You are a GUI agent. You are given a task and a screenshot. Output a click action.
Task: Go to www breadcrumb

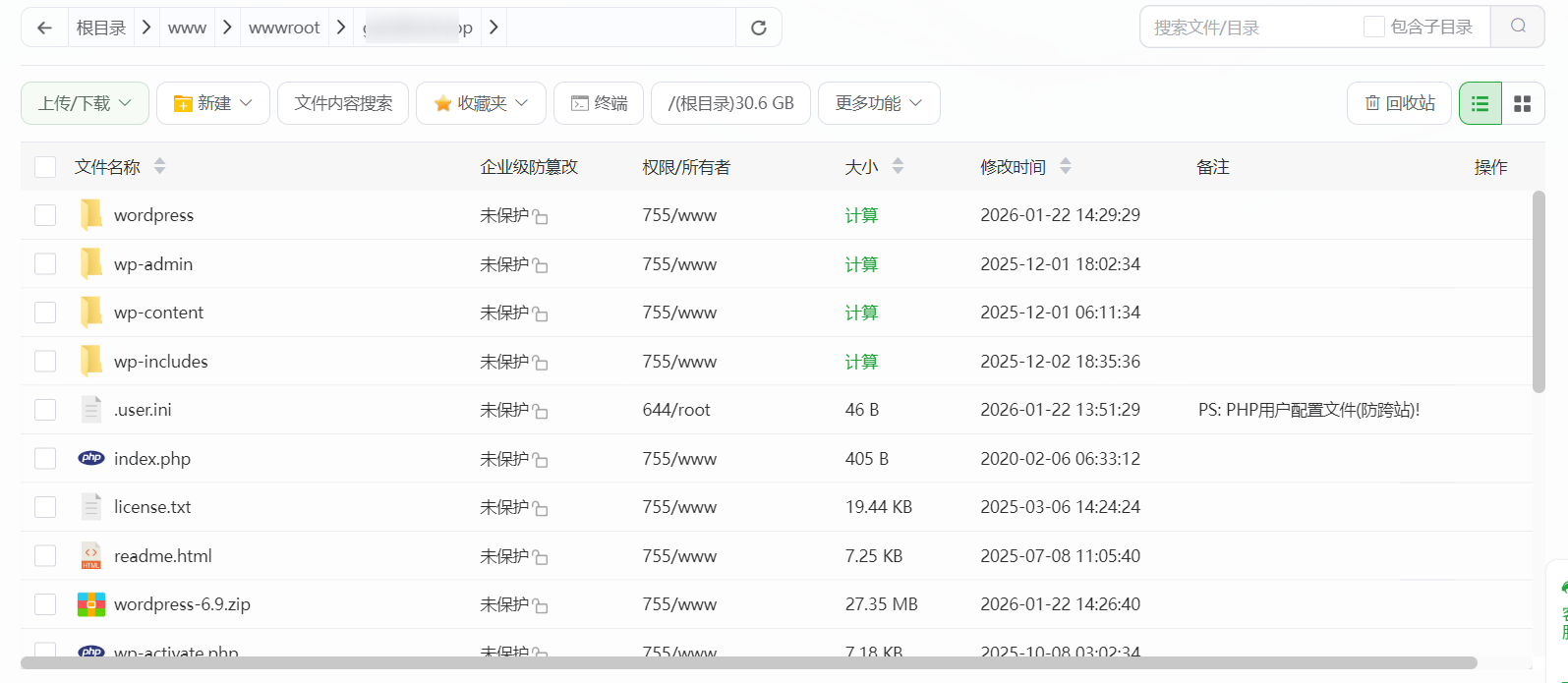[187, 28]
